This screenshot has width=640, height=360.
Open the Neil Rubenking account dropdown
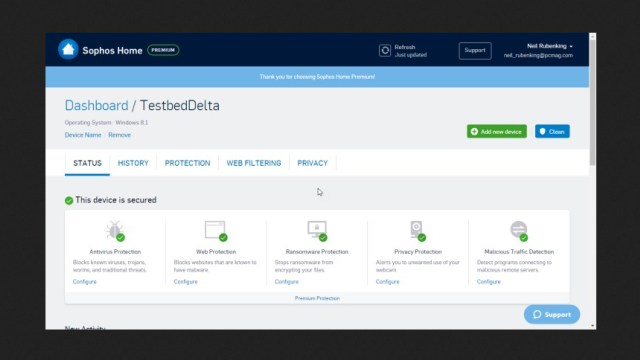[x=549, y=46]
